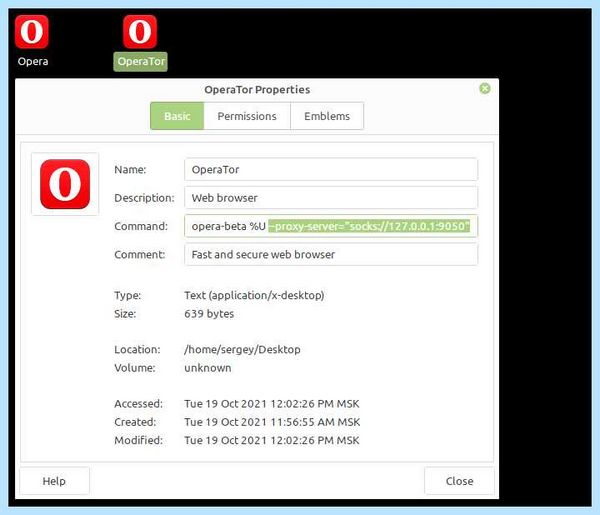Click the Command field with opera-beta
This screenshot has height=515, width=600.
(x=331, y=226)
